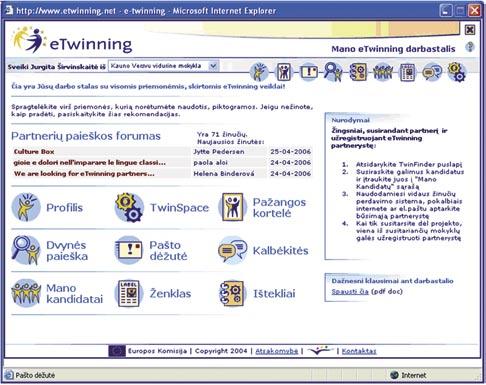Click author name Jytte Pedersen
This screenshot has height=385, width=486.
(219, 152)
